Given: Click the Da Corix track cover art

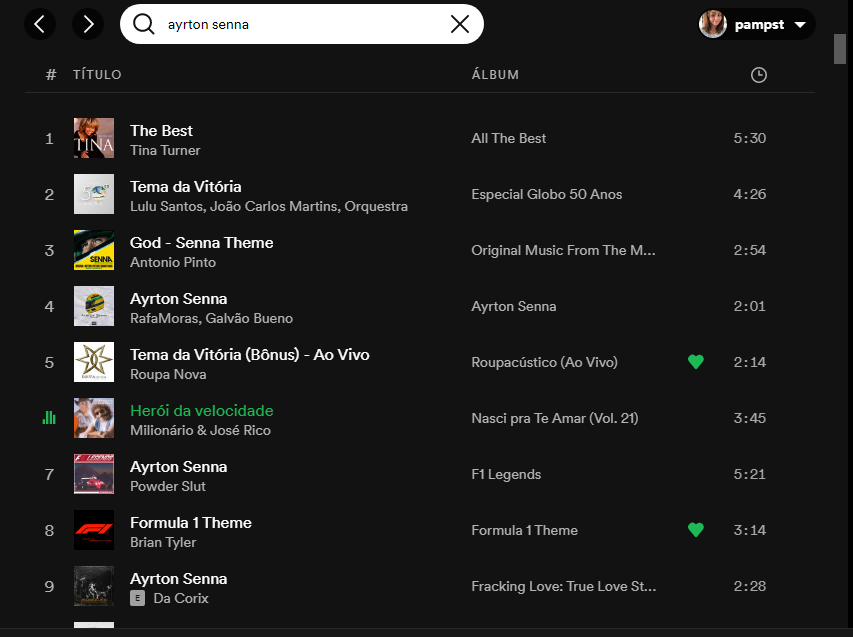Looking at the screenshot, I should 94,586.
